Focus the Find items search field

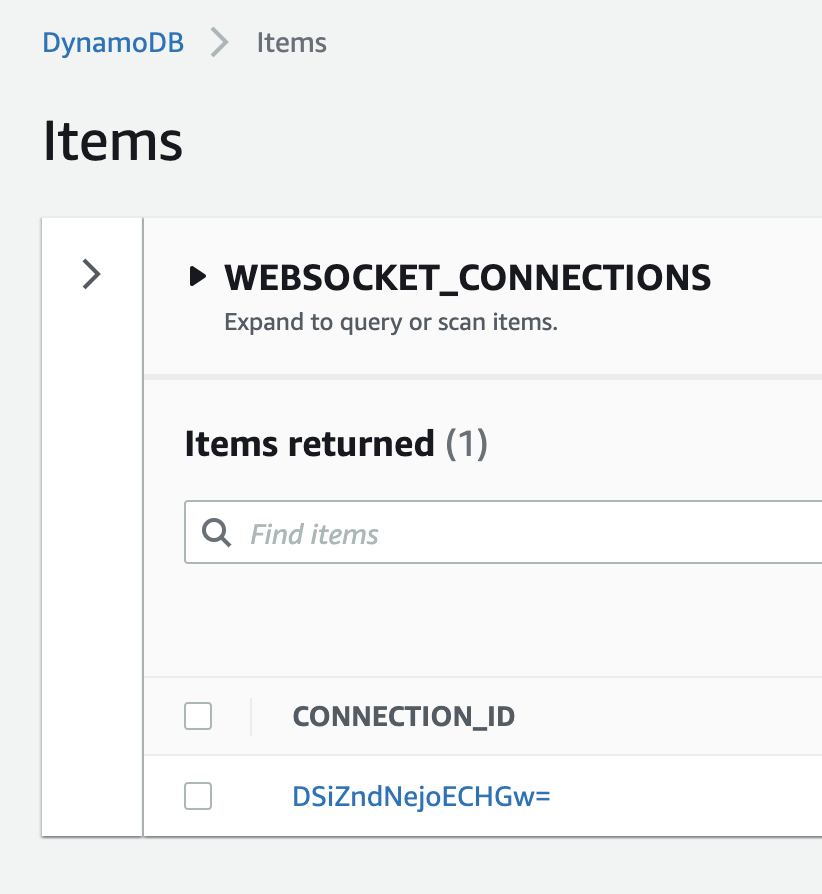tap(503, 533)
